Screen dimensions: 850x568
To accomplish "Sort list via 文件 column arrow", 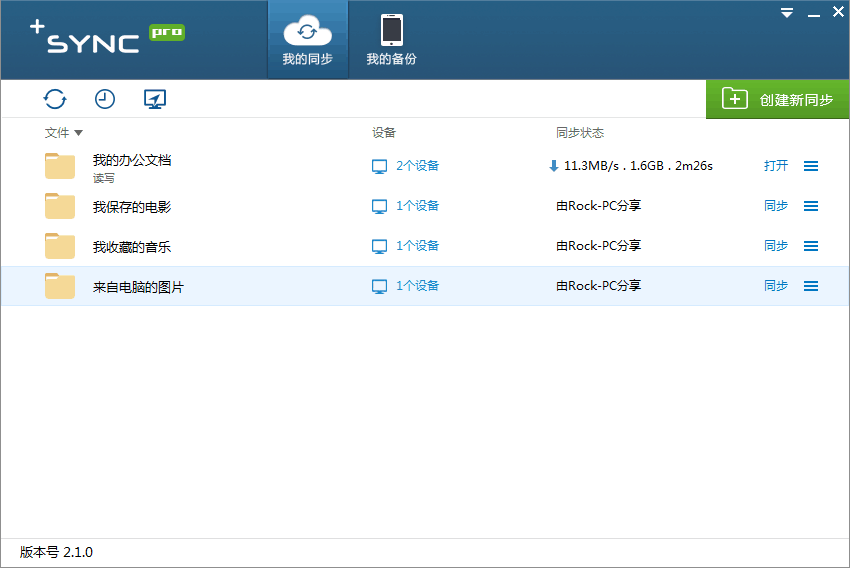I will 79,133.
